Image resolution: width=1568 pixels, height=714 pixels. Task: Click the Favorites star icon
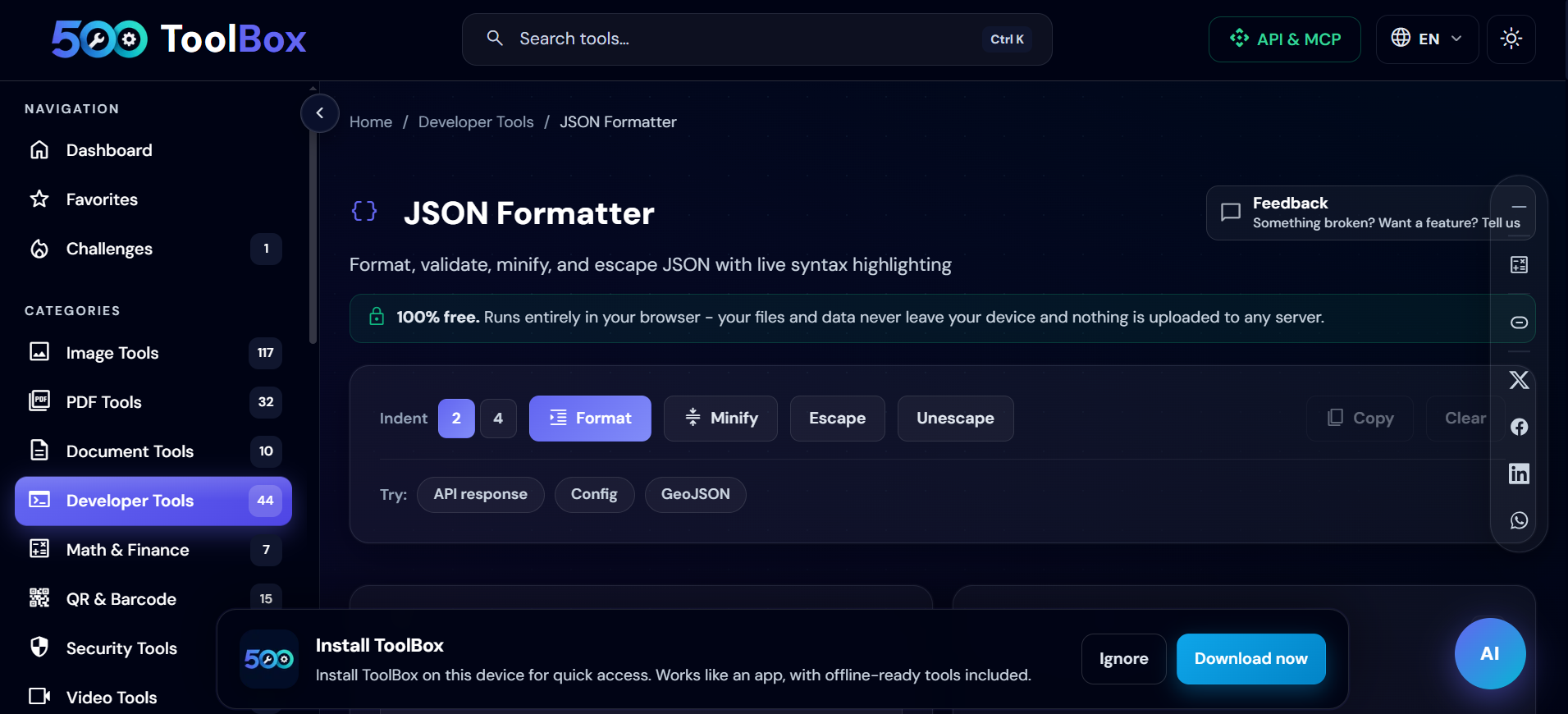click(39, 199)
